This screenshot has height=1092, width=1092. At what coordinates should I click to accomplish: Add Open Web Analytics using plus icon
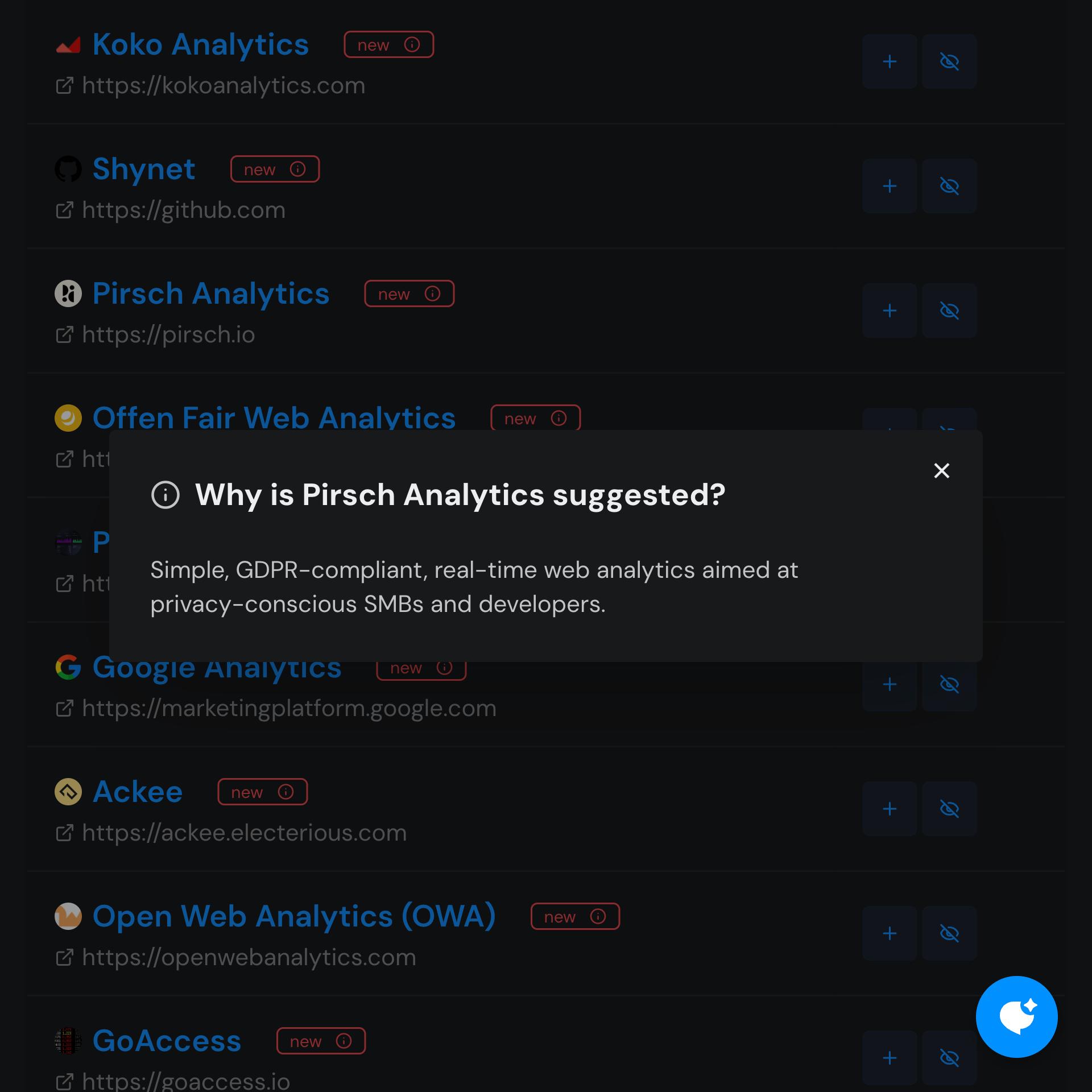click(x=890, y=933)
